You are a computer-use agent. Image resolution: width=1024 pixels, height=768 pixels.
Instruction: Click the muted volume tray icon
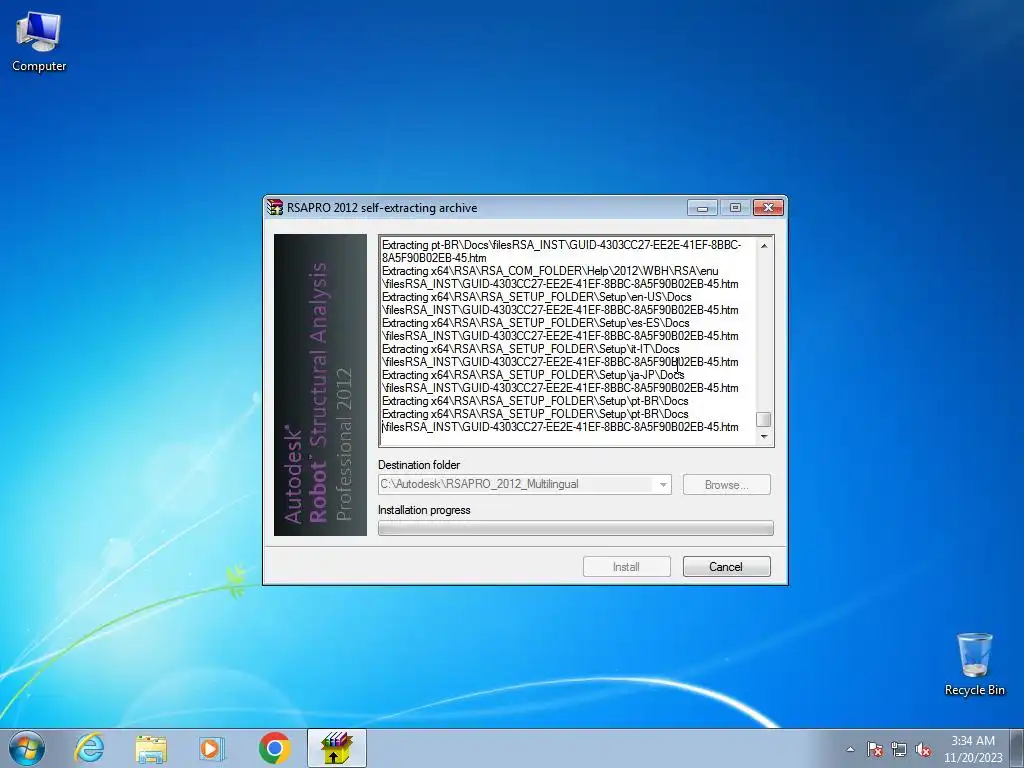click(x=923, y=749)
